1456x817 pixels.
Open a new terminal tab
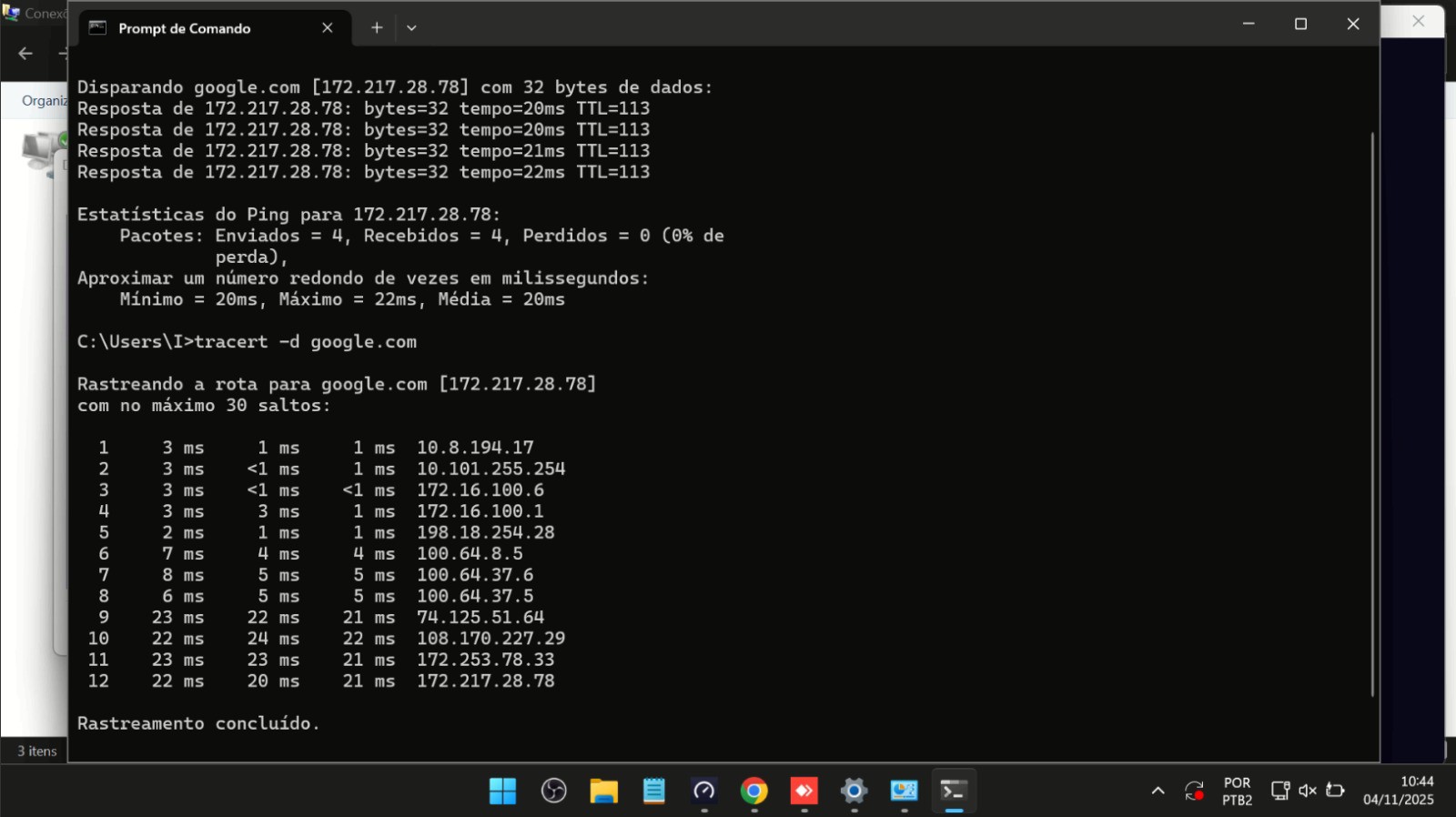[x=376, y=27]
